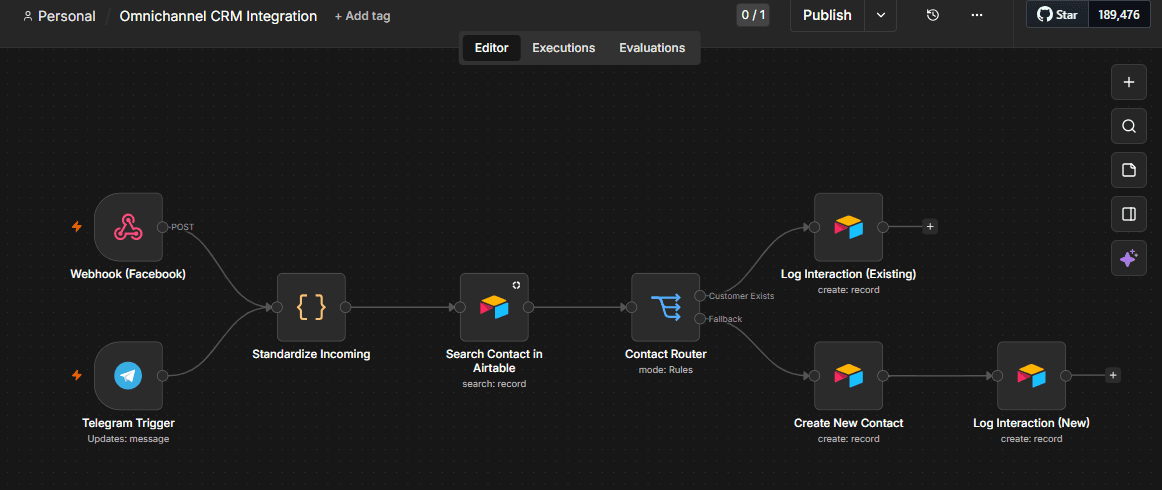This screenshot has height=490, width=1162.
Task: Click the Search Contact in Airtable label
Action: 494,361
